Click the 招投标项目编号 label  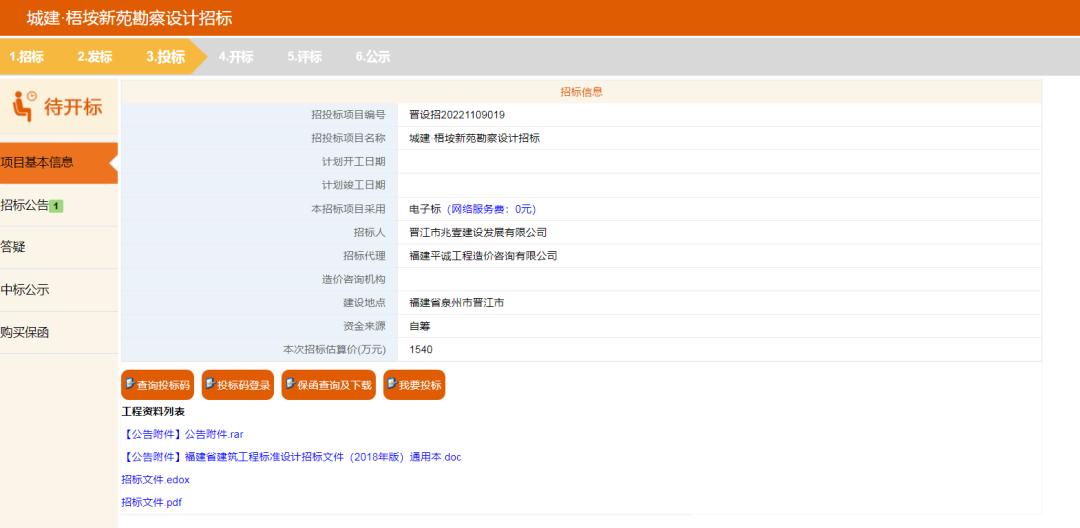349,115
